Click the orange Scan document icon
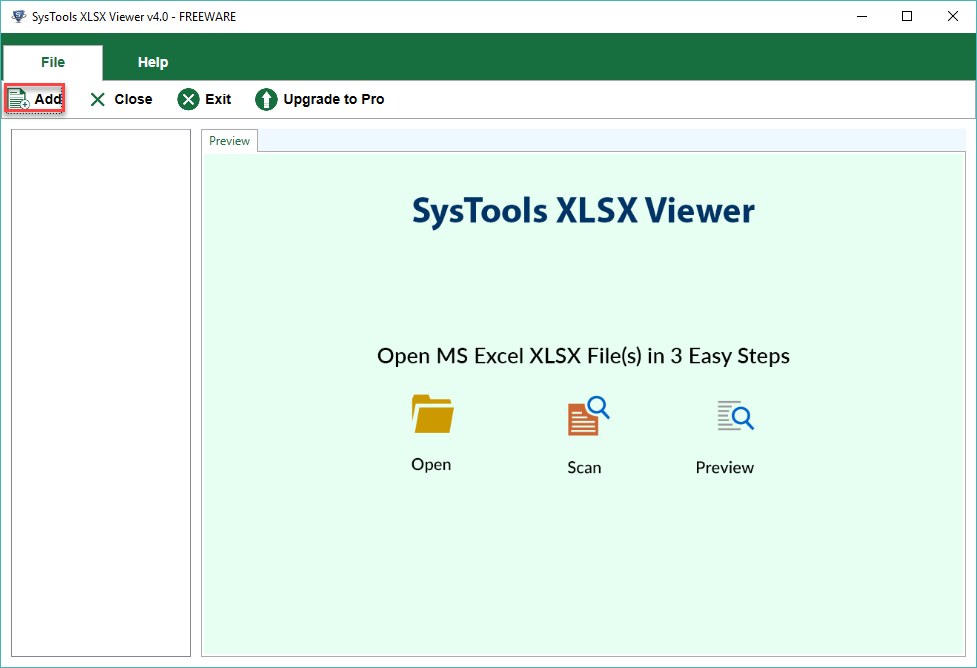Screen dimensions: 977x668 [x=588, y=416]
